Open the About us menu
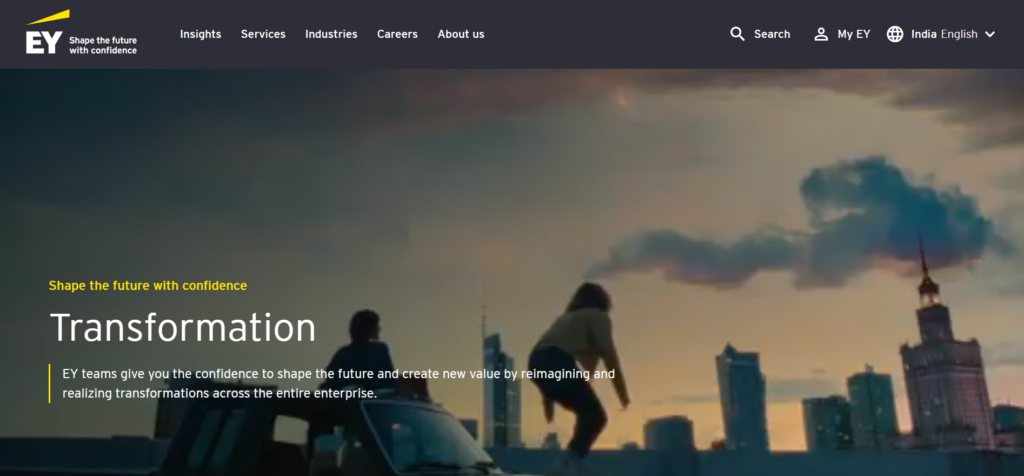The image size is (1024, 476). (461, 34)
